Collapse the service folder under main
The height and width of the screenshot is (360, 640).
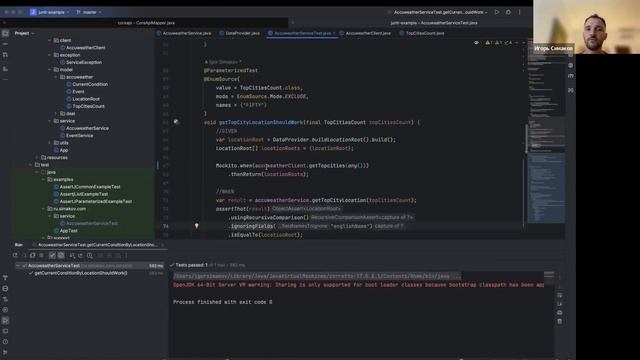coord(49,121)
